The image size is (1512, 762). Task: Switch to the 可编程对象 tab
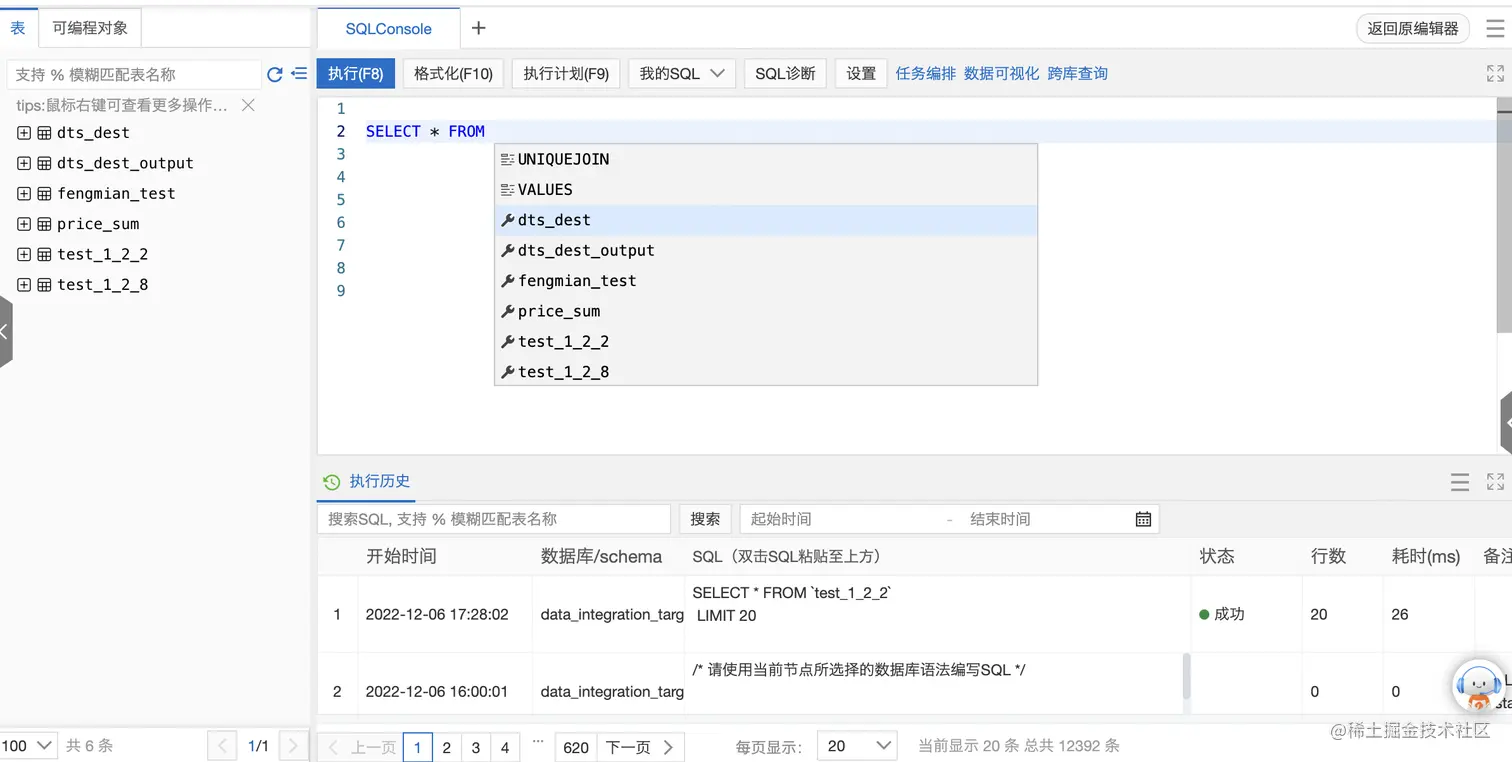coord(89,27)
